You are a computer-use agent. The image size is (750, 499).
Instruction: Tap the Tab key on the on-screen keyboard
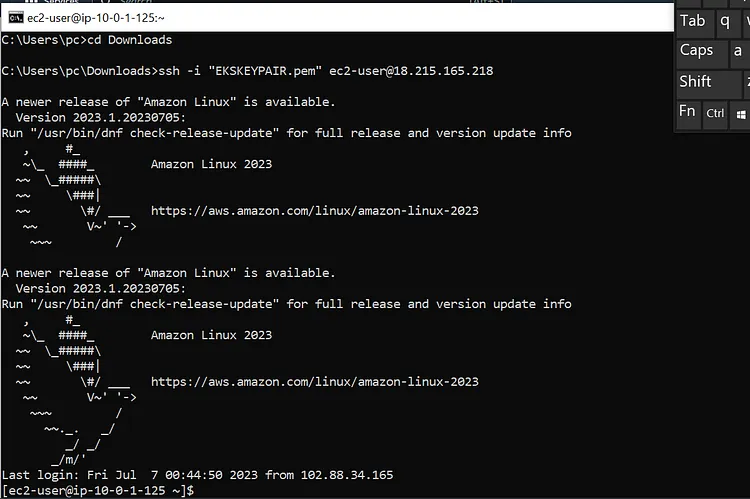695,22
